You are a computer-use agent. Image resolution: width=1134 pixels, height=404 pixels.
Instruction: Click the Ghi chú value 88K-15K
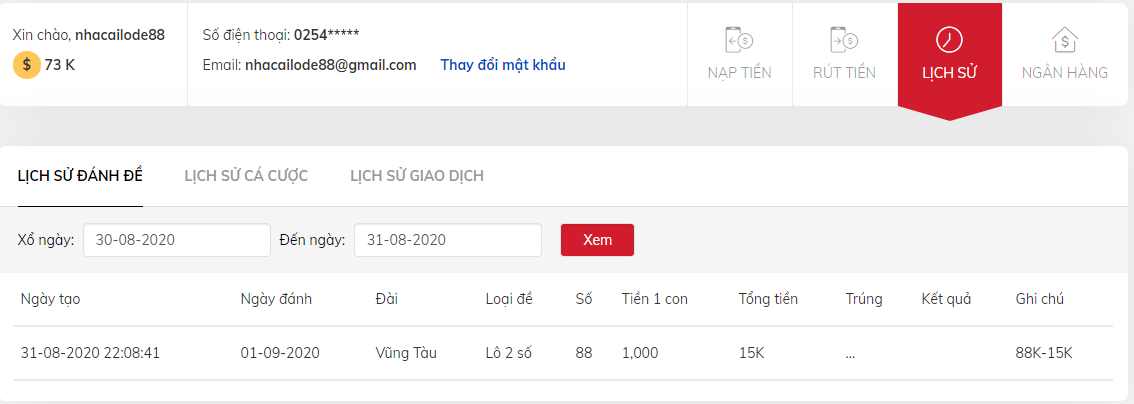(1044, 353)
